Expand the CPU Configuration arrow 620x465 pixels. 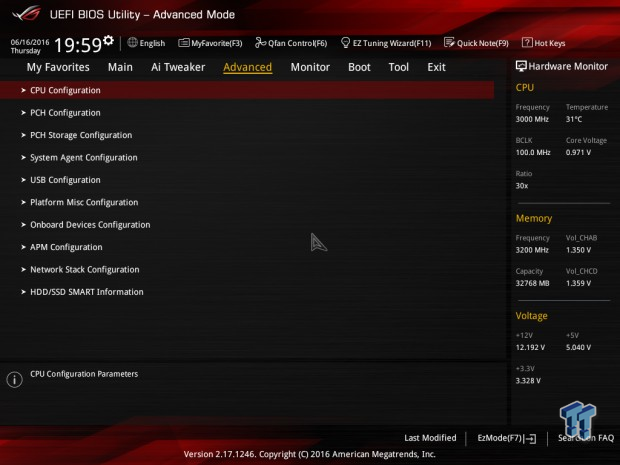(23, 91)
